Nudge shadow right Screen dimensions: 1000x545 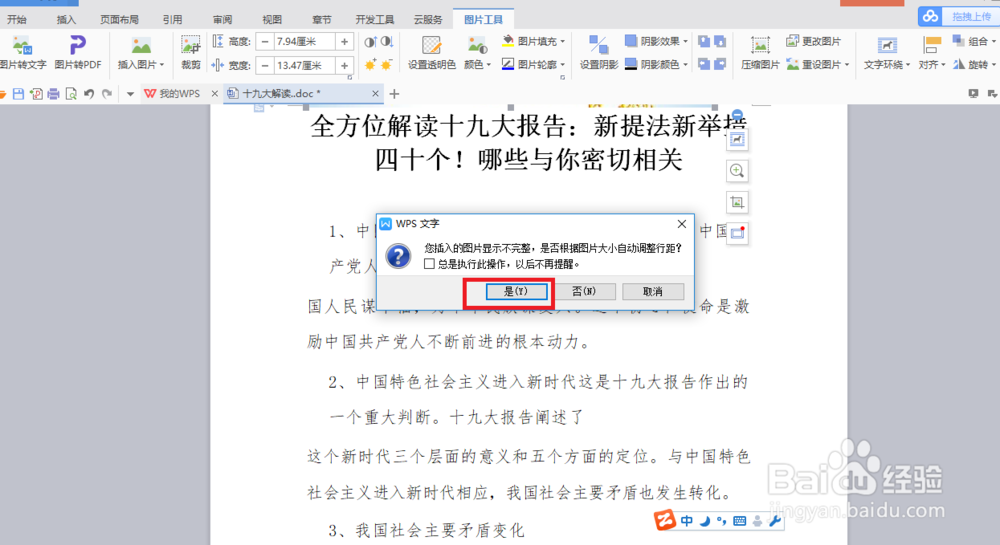(x=720, y=64)
